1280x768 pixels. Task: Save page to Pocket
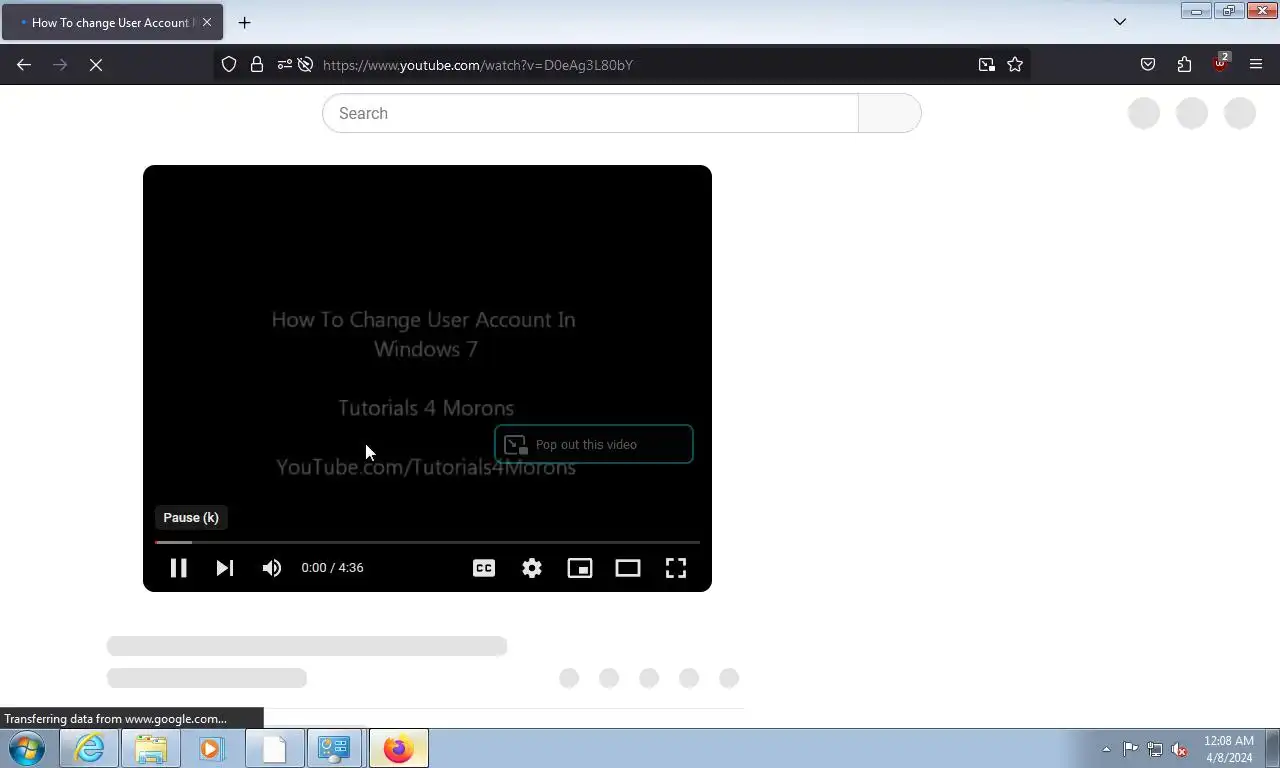(1148, 65)
